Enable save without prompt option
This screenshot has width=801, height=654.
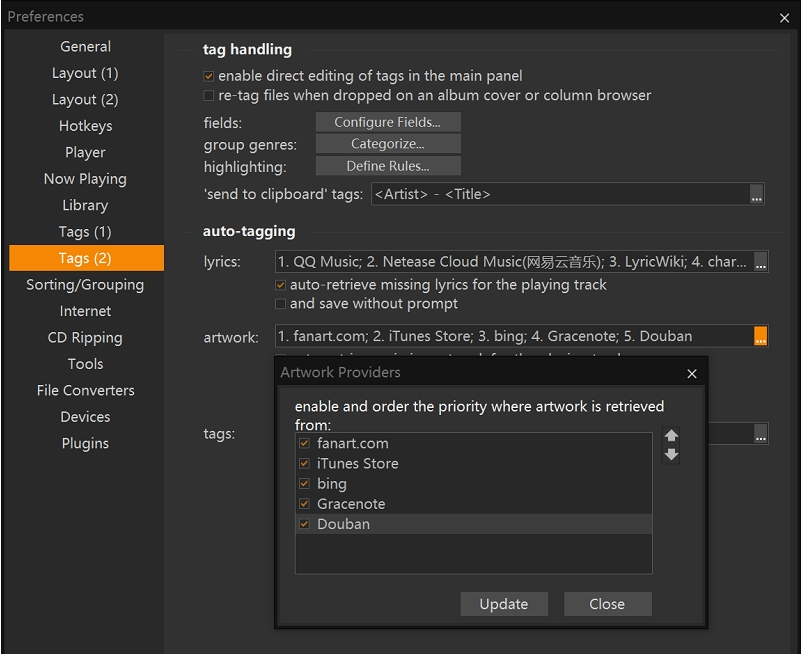click(281, 304)
